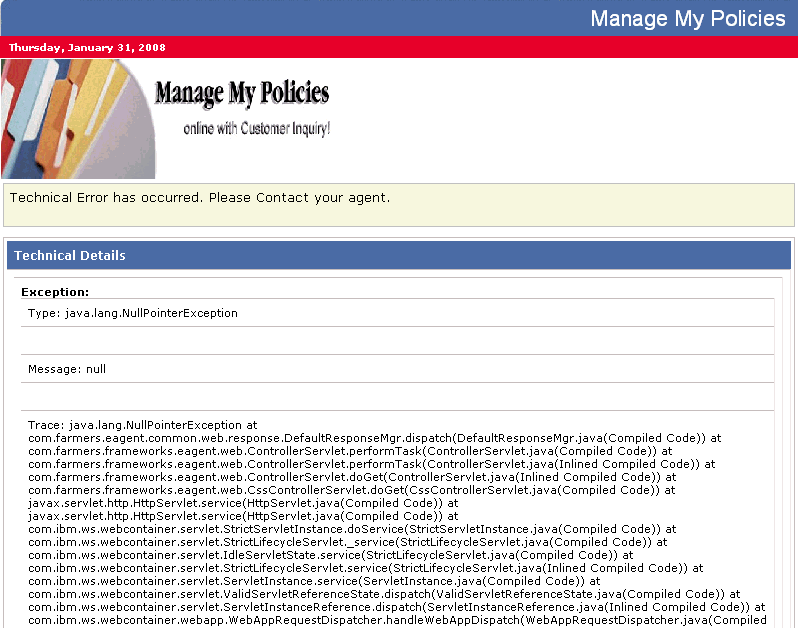Click the CssControllerServlet.doGet trace line
Viewport: 803px width, 628px height.
(x=351, y=490)
